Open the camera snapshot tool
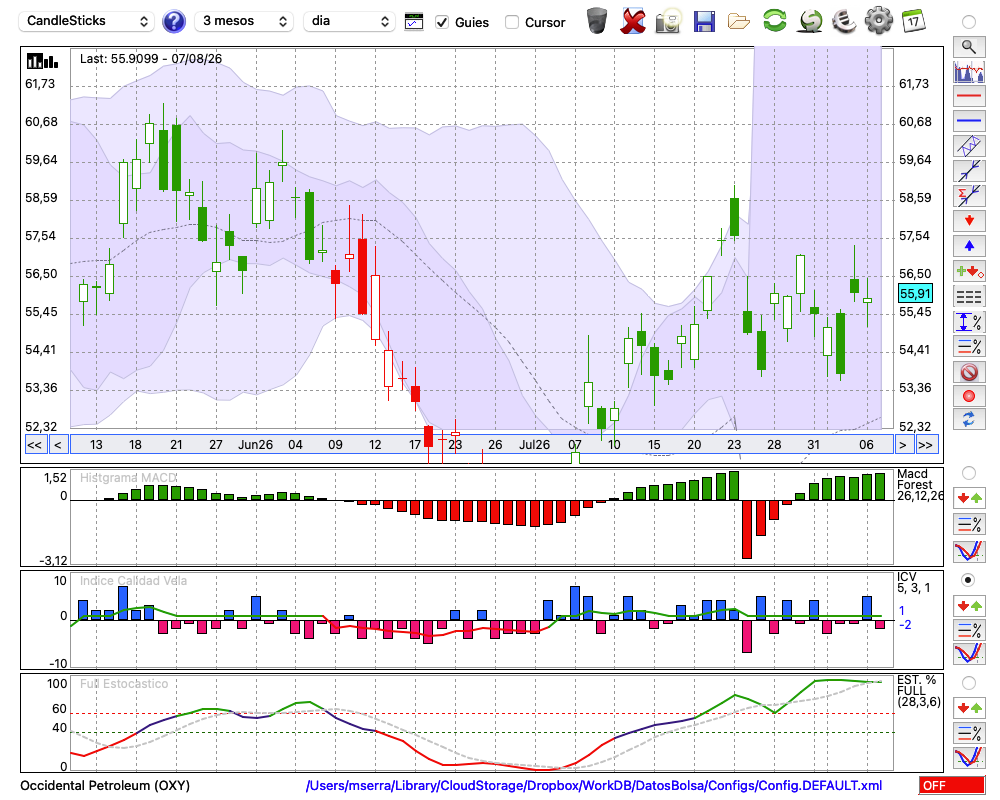This screenshot has height=800, width=1000. [669, 22]
